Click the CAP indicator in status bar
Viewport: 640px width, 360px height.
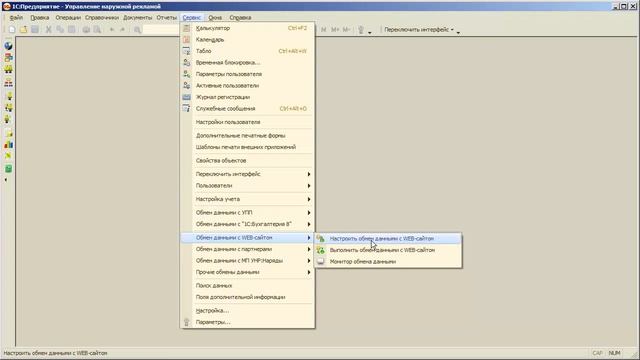(x=597, y=353)
